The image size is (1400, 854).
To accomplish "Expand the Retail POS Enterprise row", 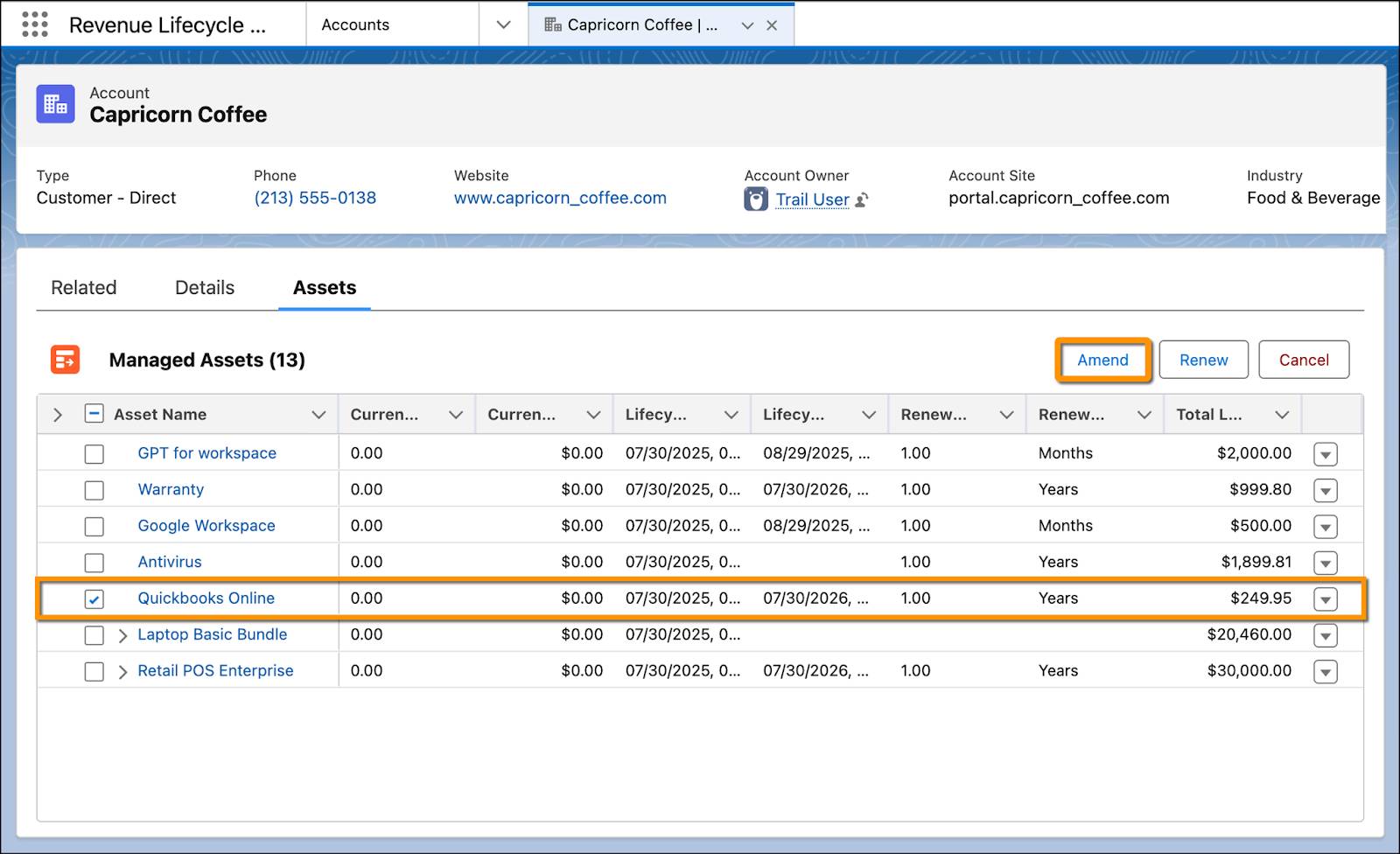I will tap(122, 672).
